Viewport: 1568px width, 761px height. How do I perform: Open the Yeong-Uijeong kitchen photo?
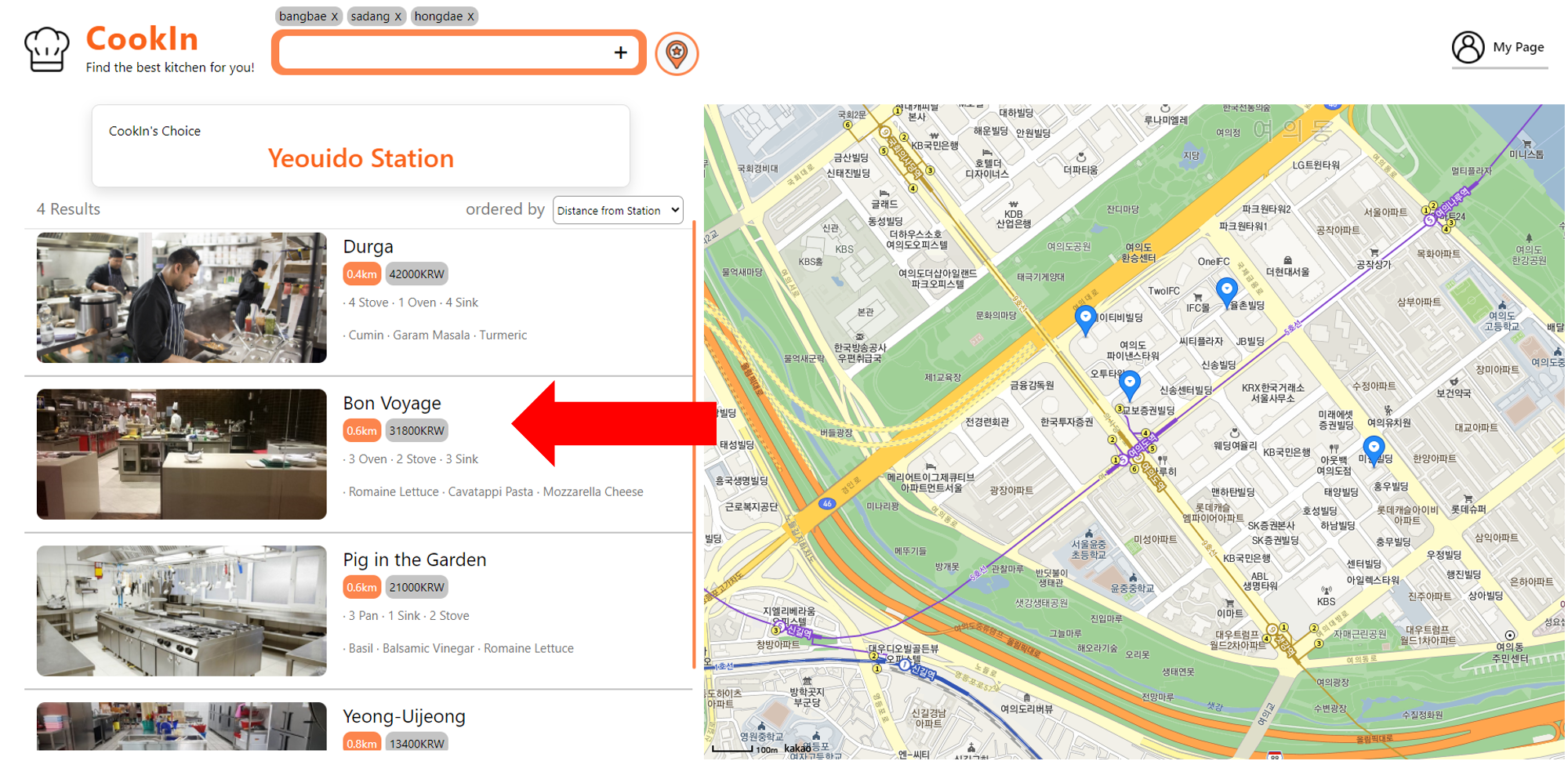(x=181, y=726)
